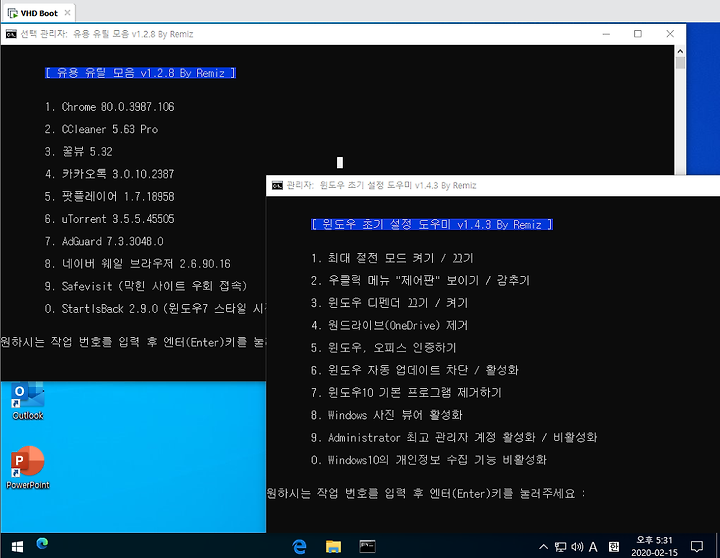
Task: Click the 윈도우 초기 설정 도우미 v1.4.3 header
Action: tap(432, 225)
